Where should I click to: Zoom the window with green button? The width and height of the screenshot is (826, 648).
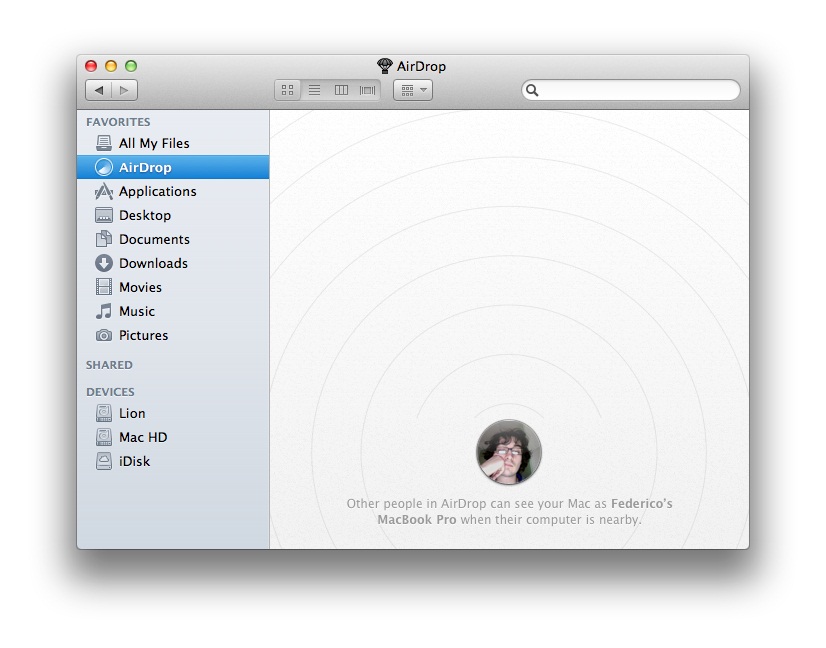131,66
